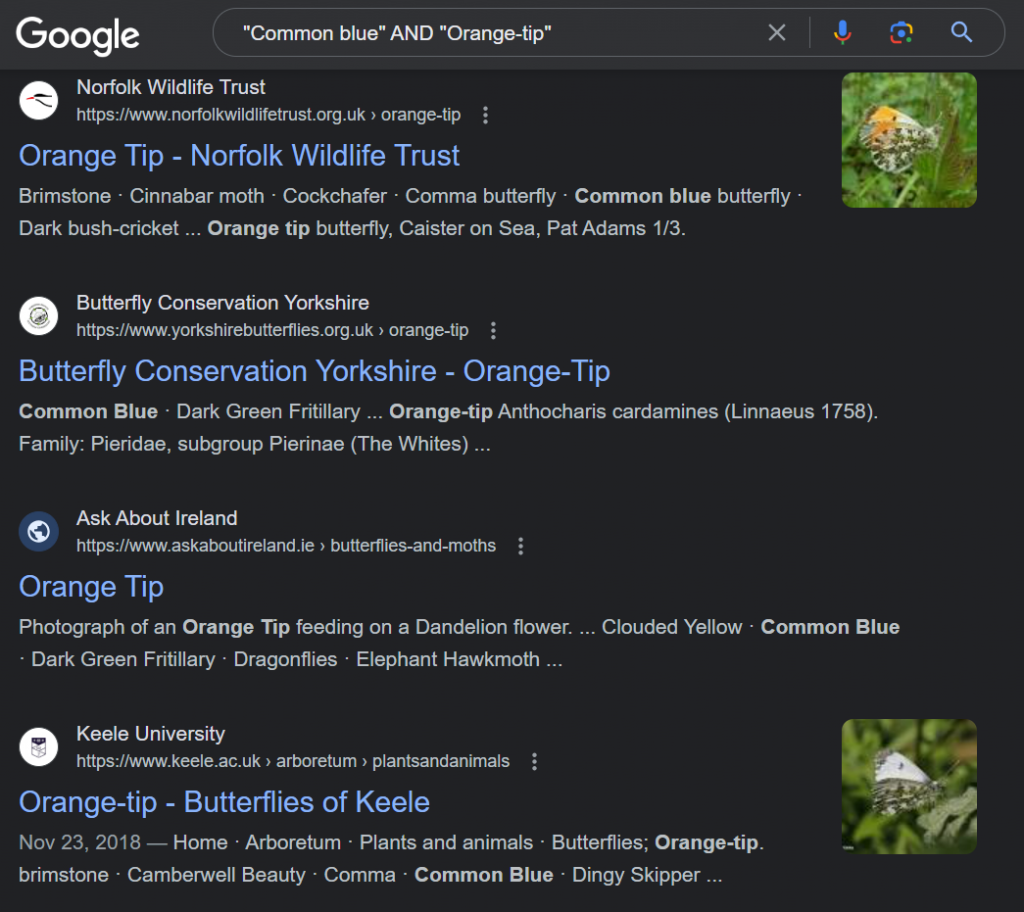1024x912 pixels.
Task: Click Keele University site name
Action: [x=151, y=734]
